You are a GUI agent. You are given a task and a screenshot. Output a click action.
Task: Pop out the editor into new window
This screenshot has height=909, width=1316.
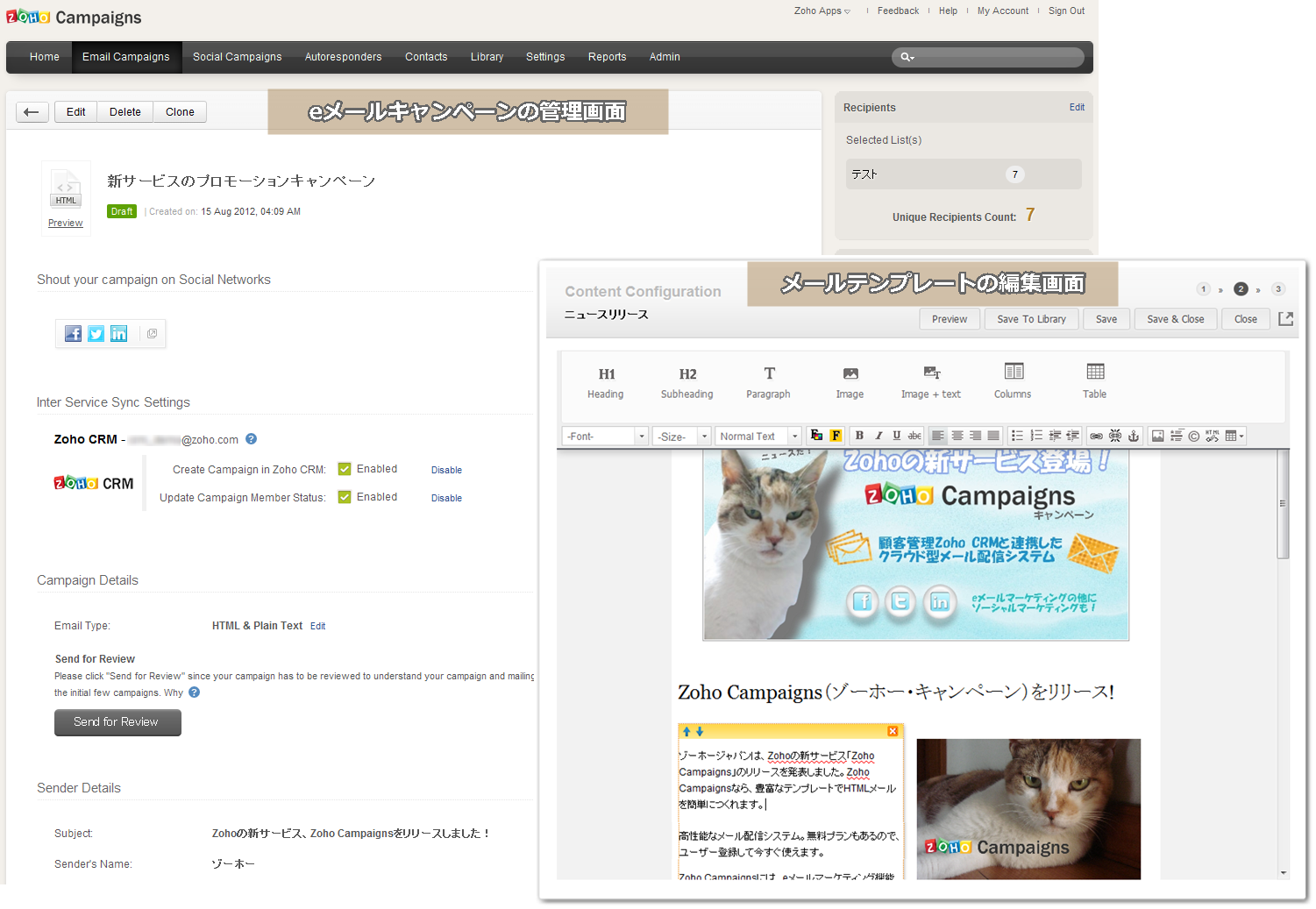coord(1286,319)
